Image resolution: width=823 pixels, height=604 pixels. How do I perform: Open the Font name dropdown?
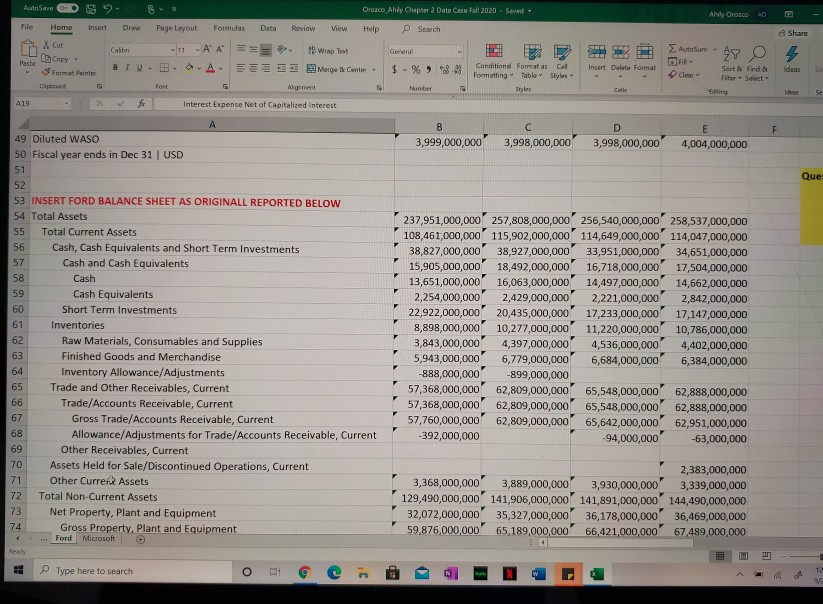[138, 49]
